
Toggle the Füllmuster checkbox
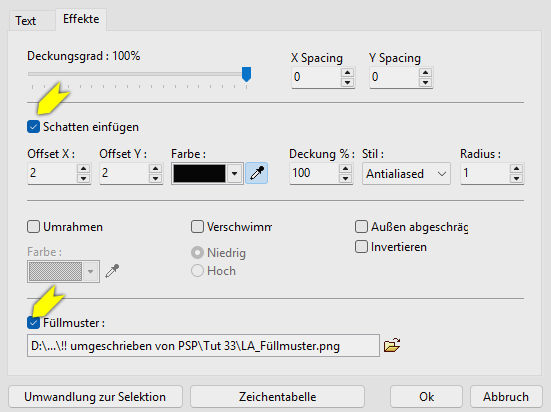click(33, 322)
